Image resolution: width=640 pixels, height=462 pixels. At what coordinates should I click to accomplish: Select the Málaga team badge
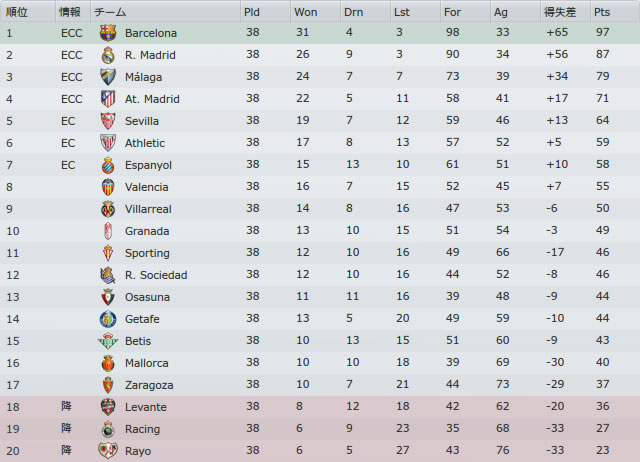pos(108,77)
